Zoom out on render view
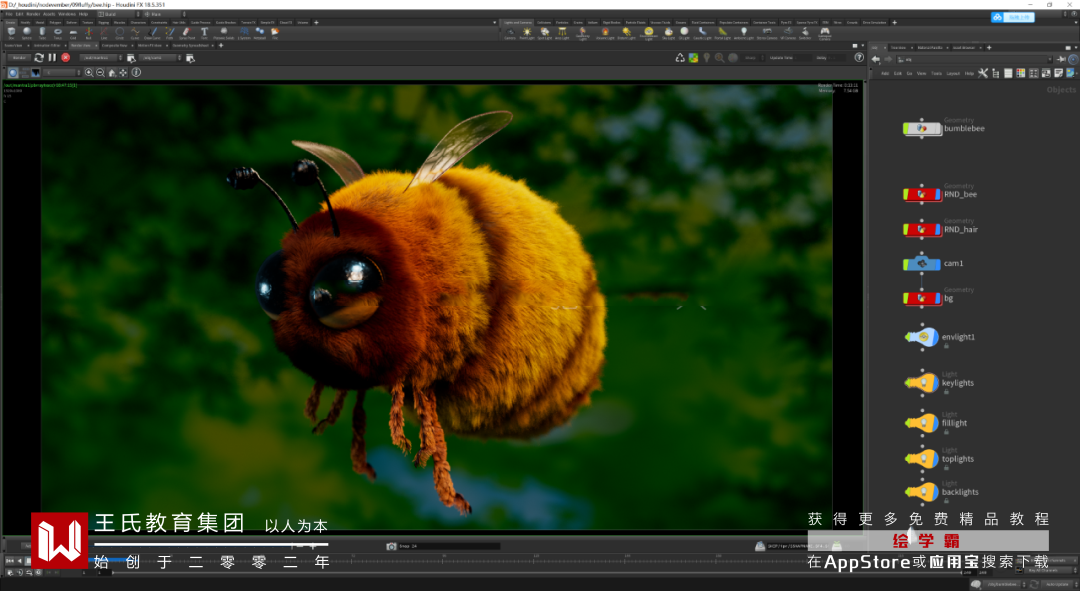The width and height of the screenshot is (1080, 591). (x=101, y=72)
